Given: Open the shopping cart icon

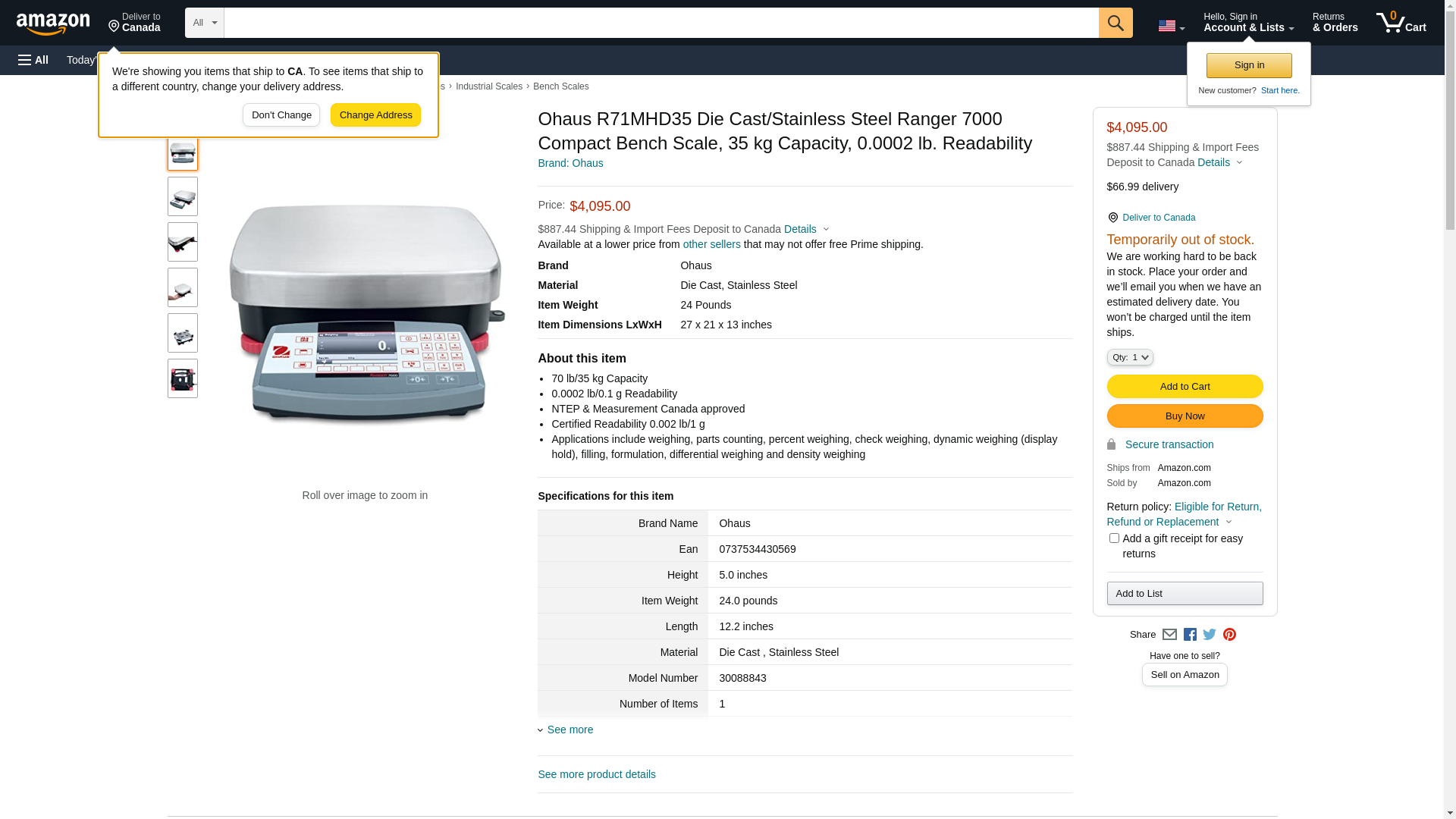Looking at the screenshot, I should 1401,23.
